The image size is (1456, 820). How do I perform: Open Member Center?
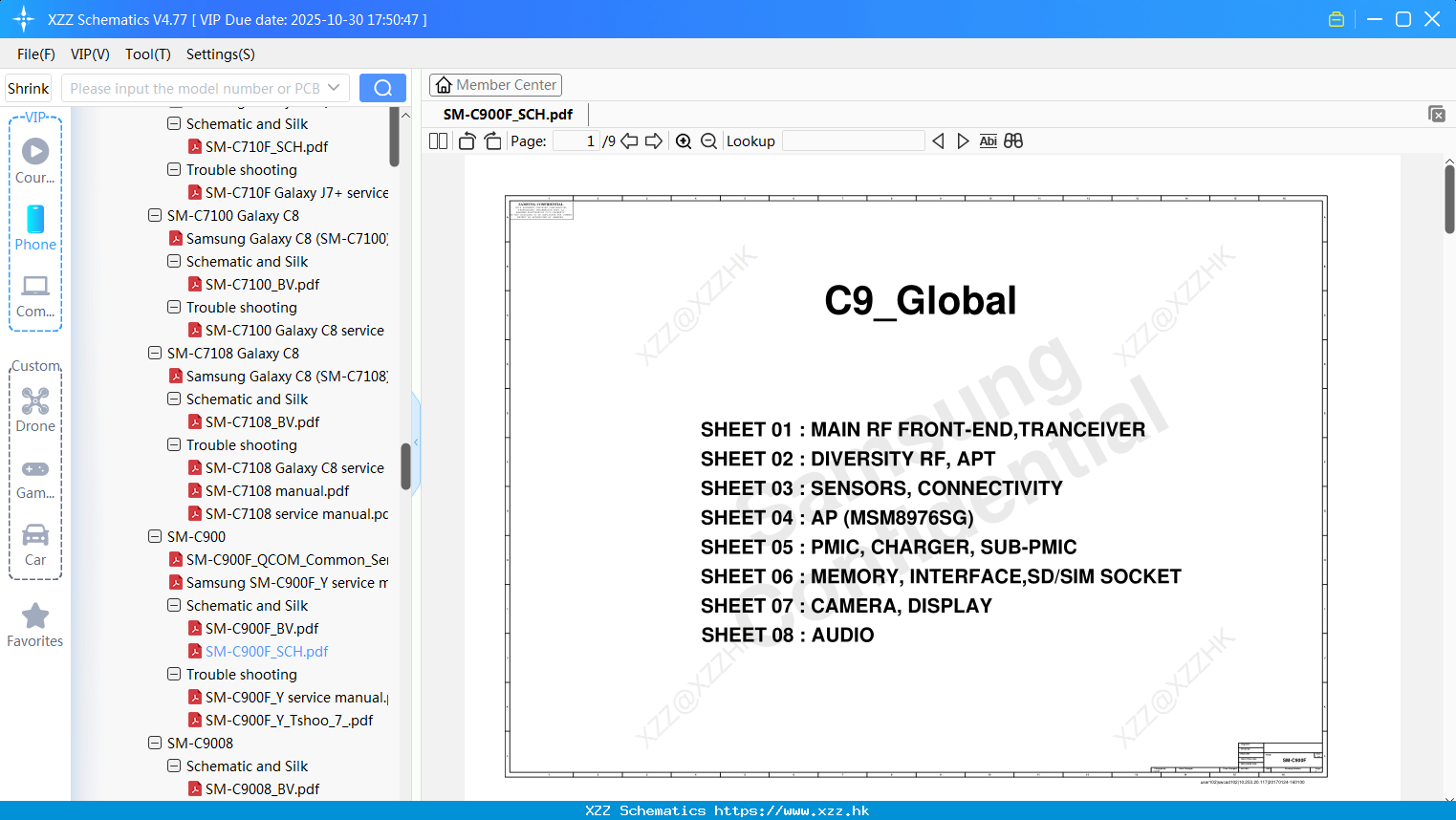click(495, 85)
